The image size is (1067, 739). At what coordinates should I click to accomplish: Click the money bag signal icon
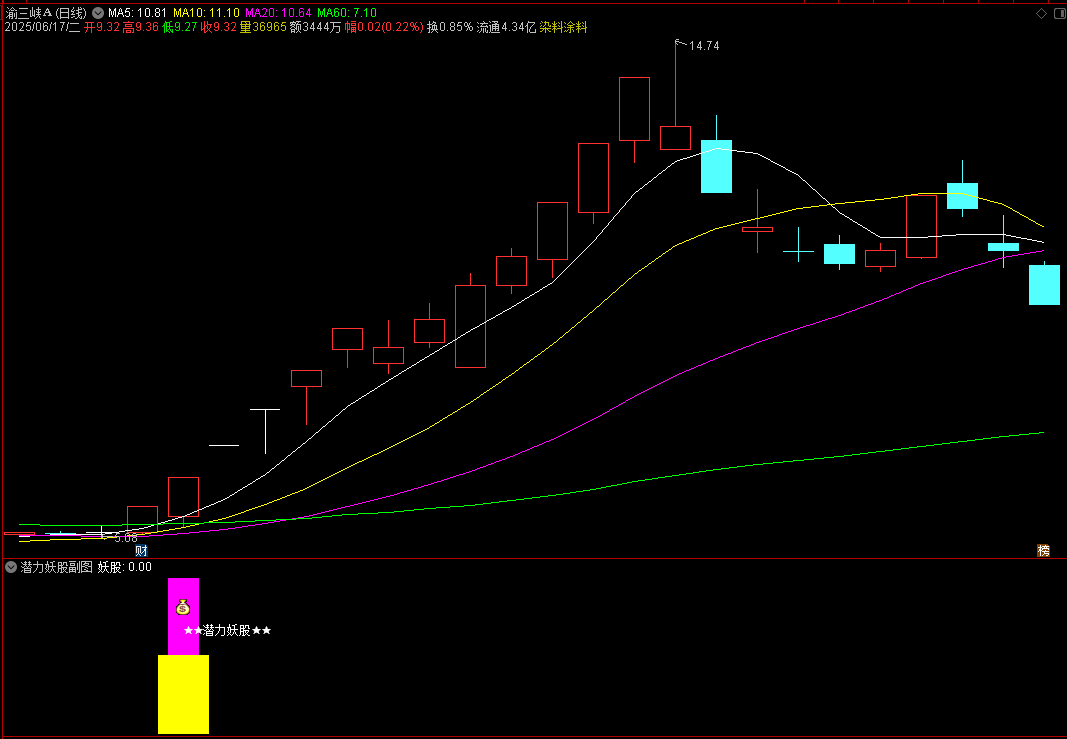[x=182, y=607]
